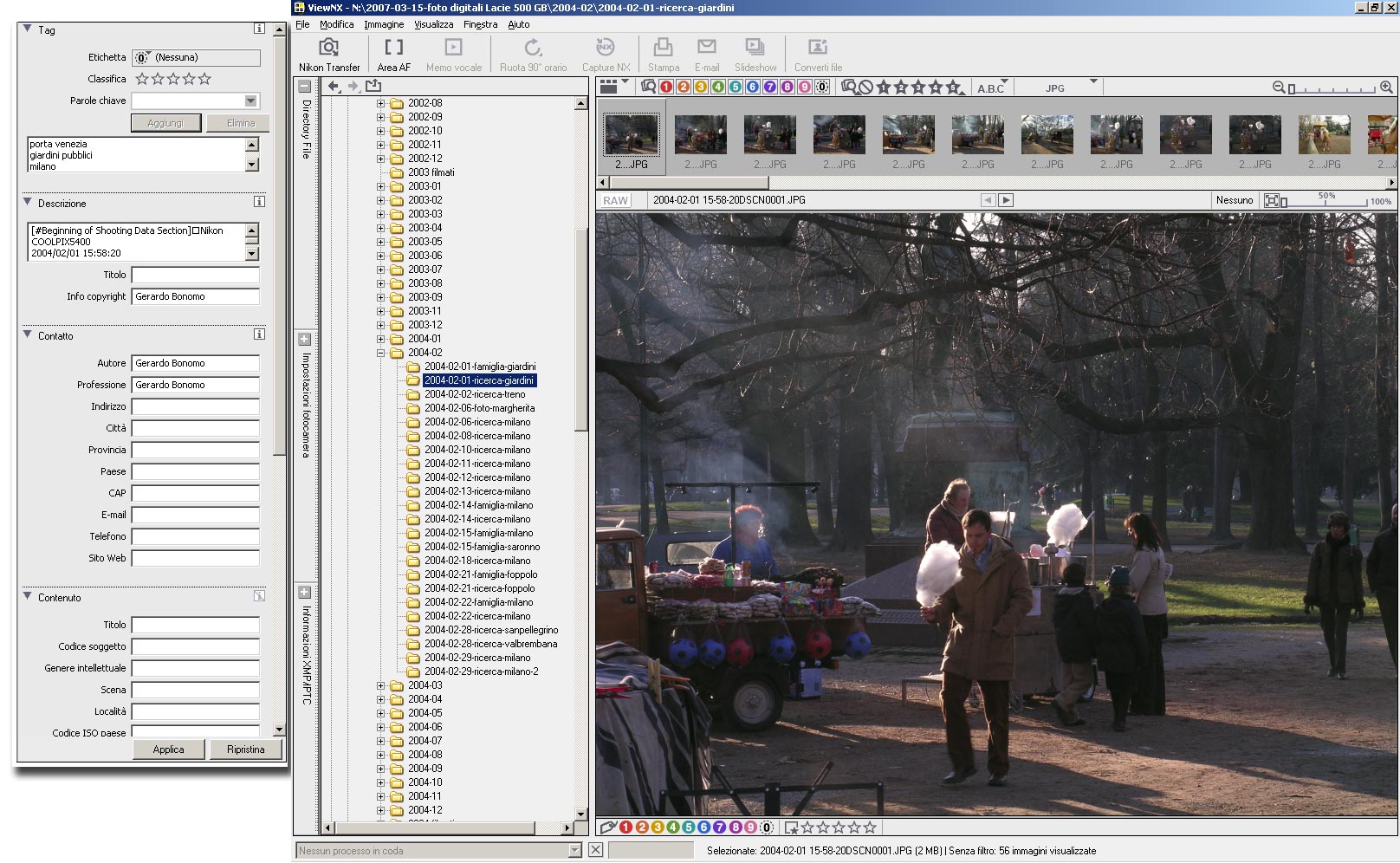The height and width of the screenshot is (863, 1400).
Task: Toggle the Contatto section info icon
Action: (259, 334)
